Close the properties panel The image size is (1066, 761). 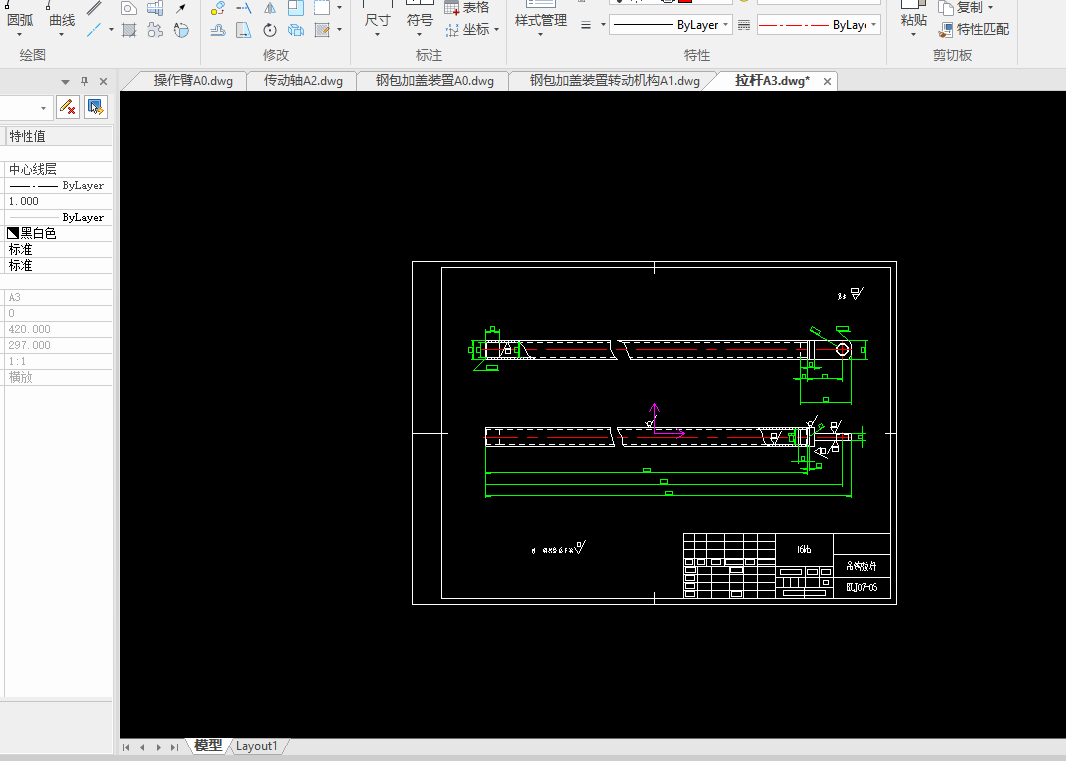pyautogui.click(x=103, y=82)
